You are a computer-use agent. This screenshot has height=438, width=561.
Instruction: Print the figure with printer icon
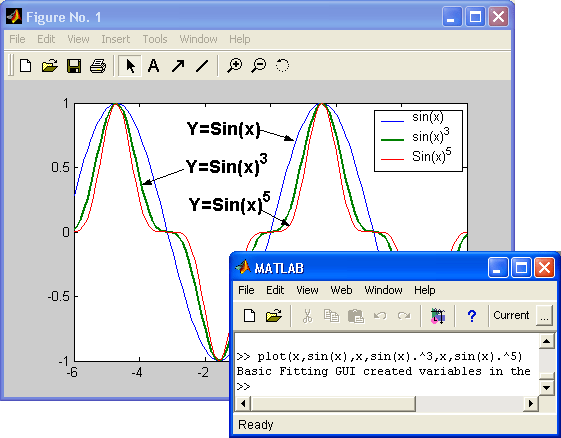[x=98, y=66]
